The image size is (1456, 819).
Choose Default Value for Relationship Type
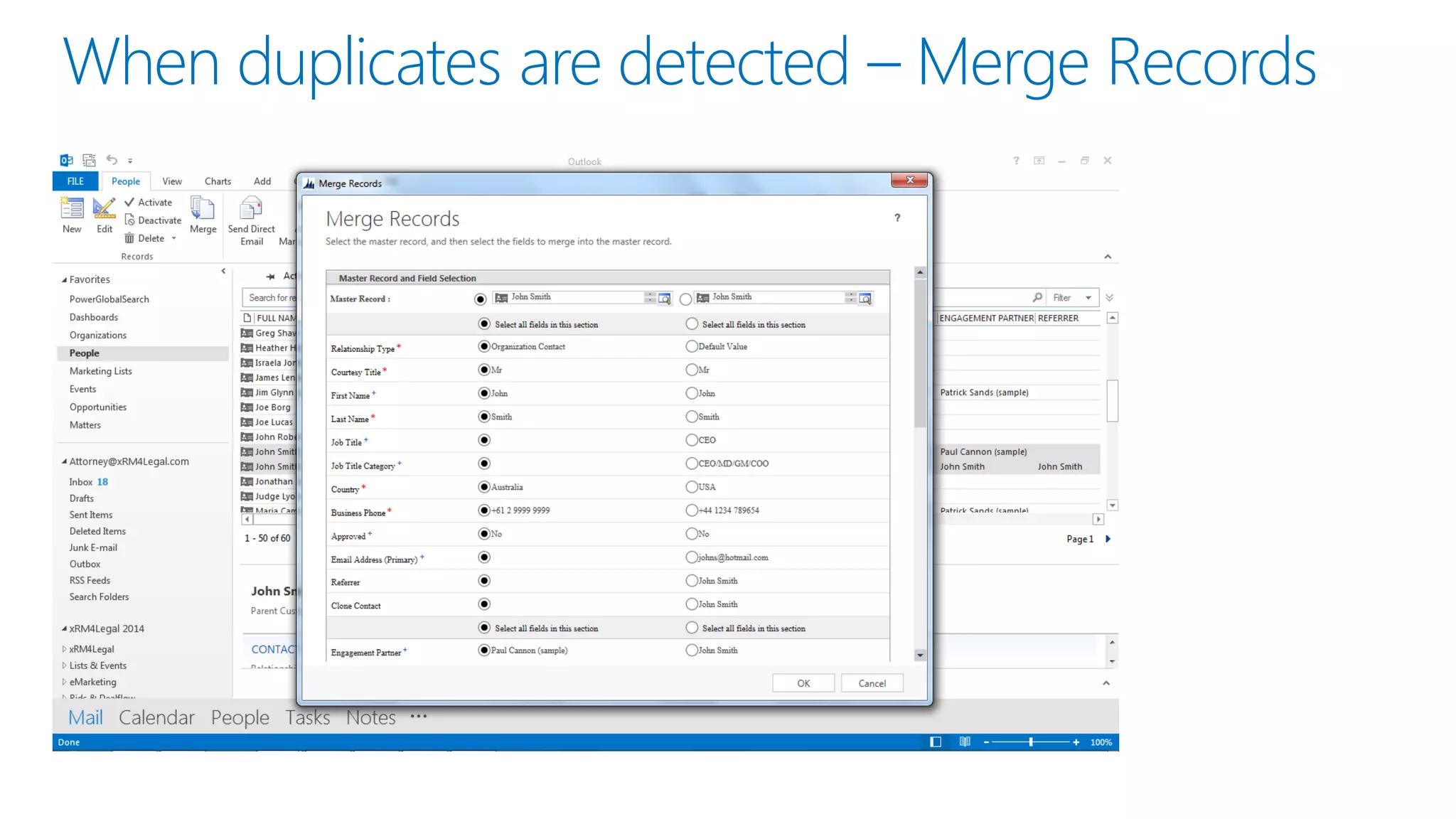tap(692, 346)
